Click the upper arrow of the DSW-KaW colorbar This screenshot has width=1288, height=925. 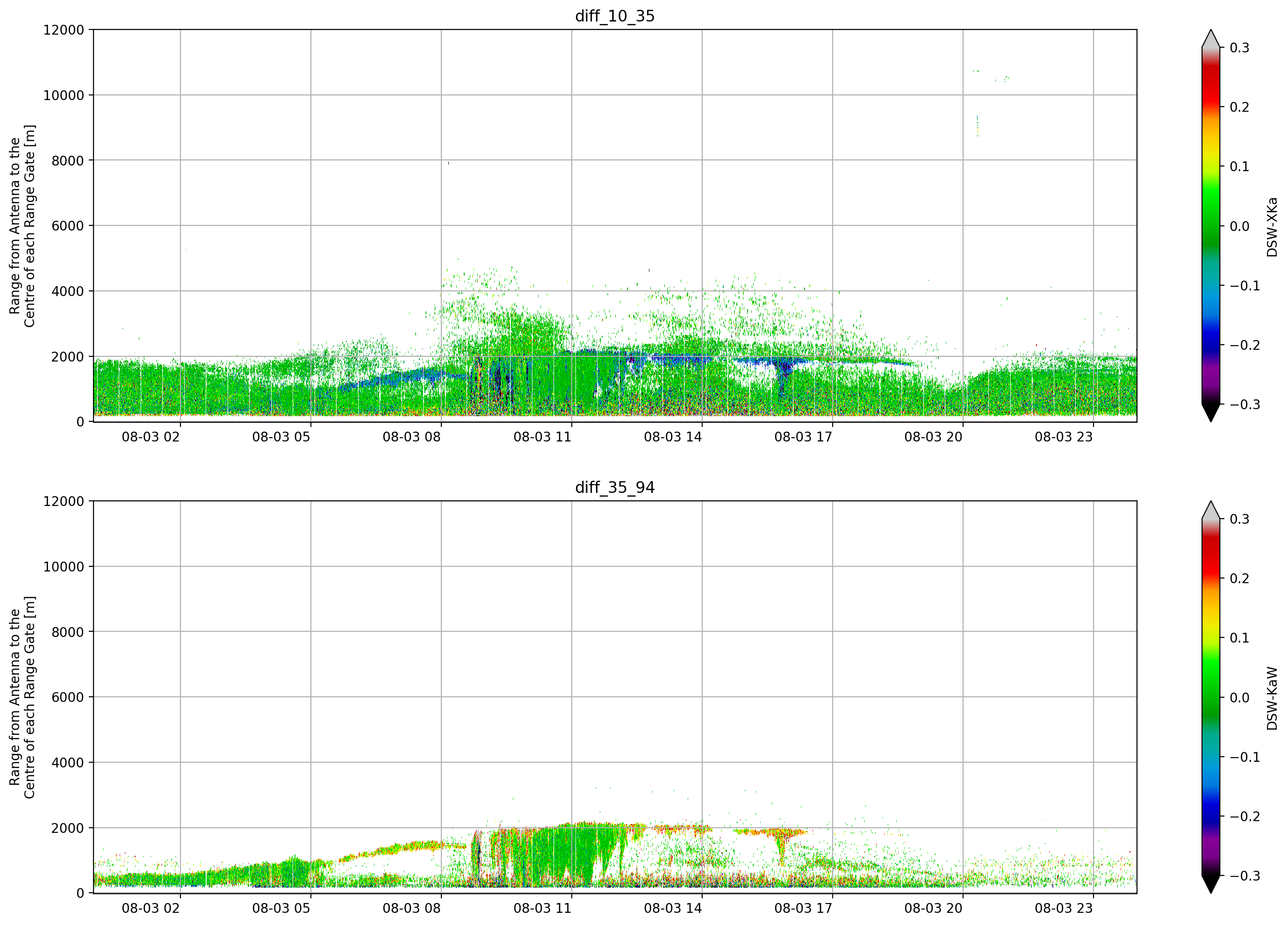(1211, 510)
